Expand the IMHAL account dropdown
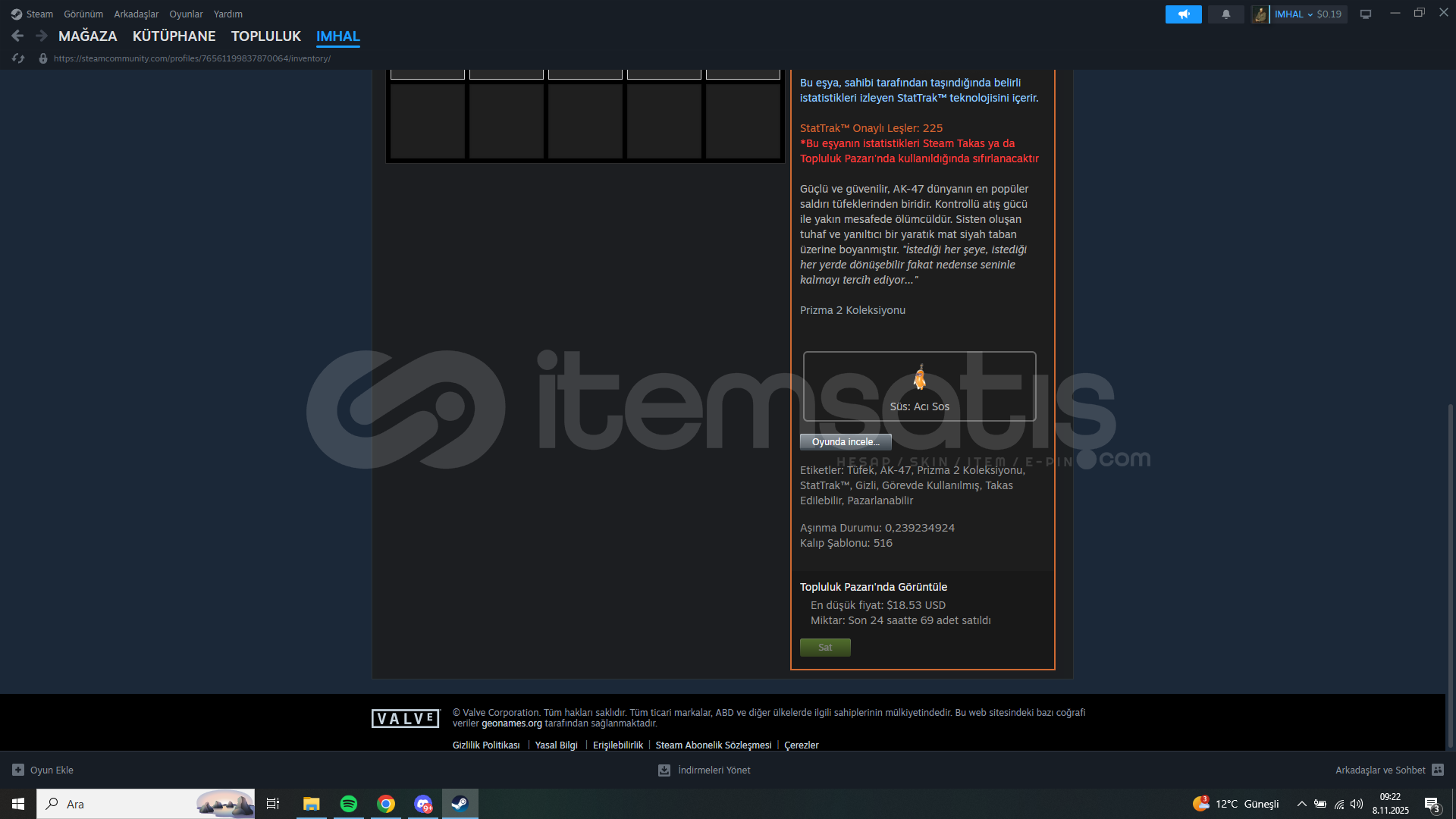Screen dimensions: 1456x819 1310,14
